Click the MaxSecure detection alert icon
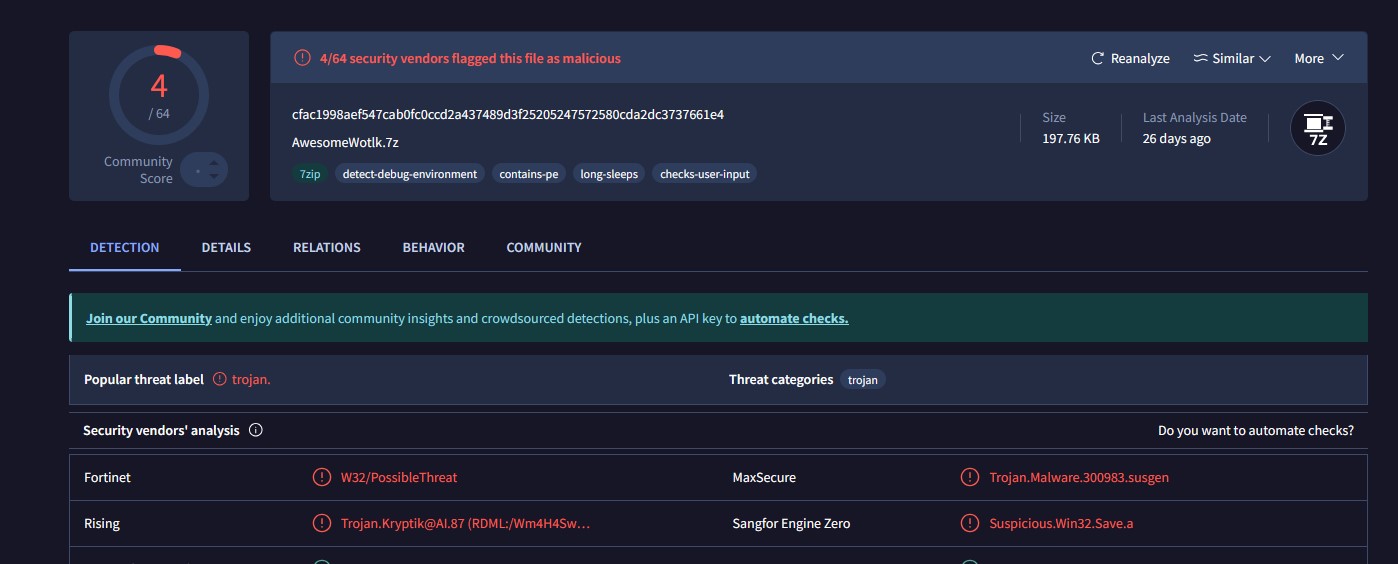Viewport: 1398px width, 564px height. 970,477
